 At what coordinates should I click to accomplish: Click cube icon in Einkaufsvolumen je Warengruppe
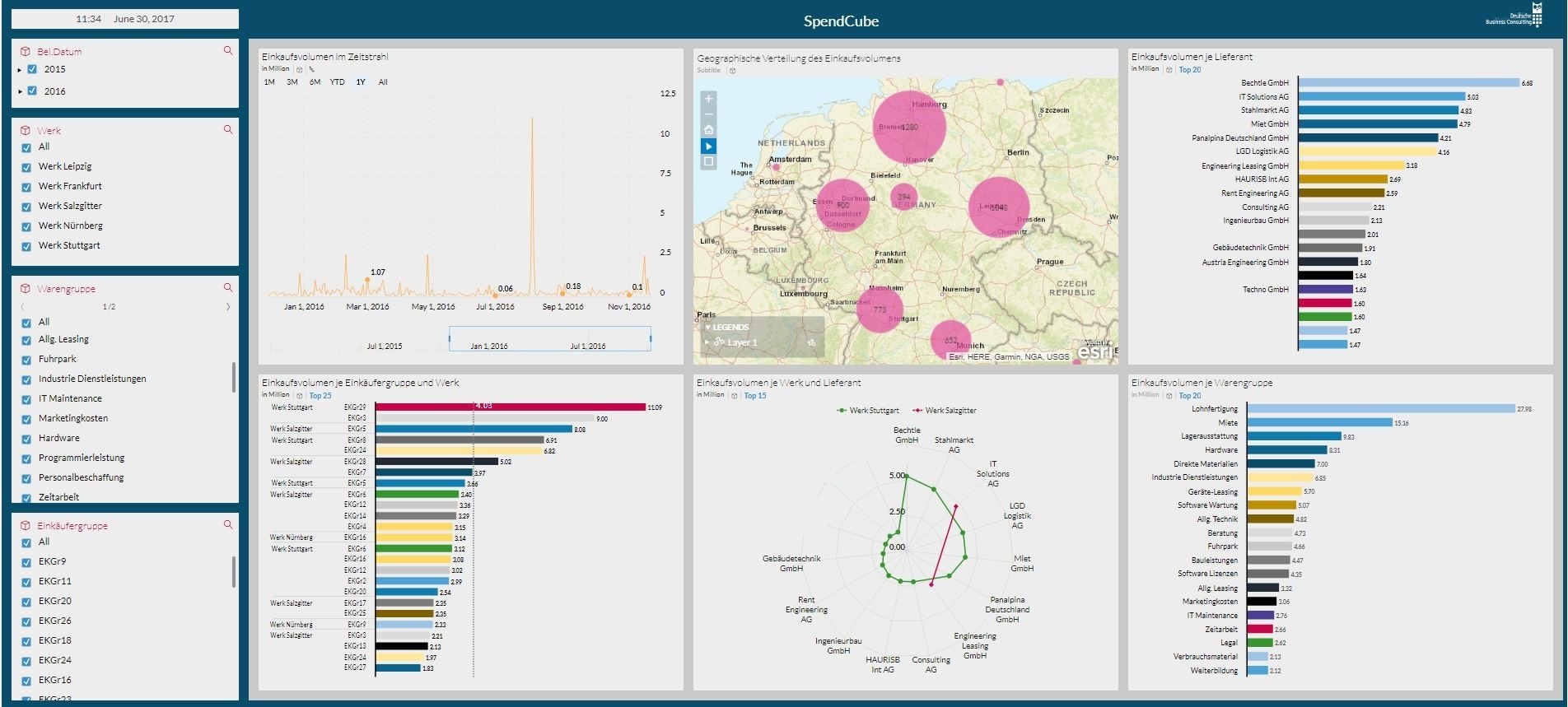(x=1169, y=395)
